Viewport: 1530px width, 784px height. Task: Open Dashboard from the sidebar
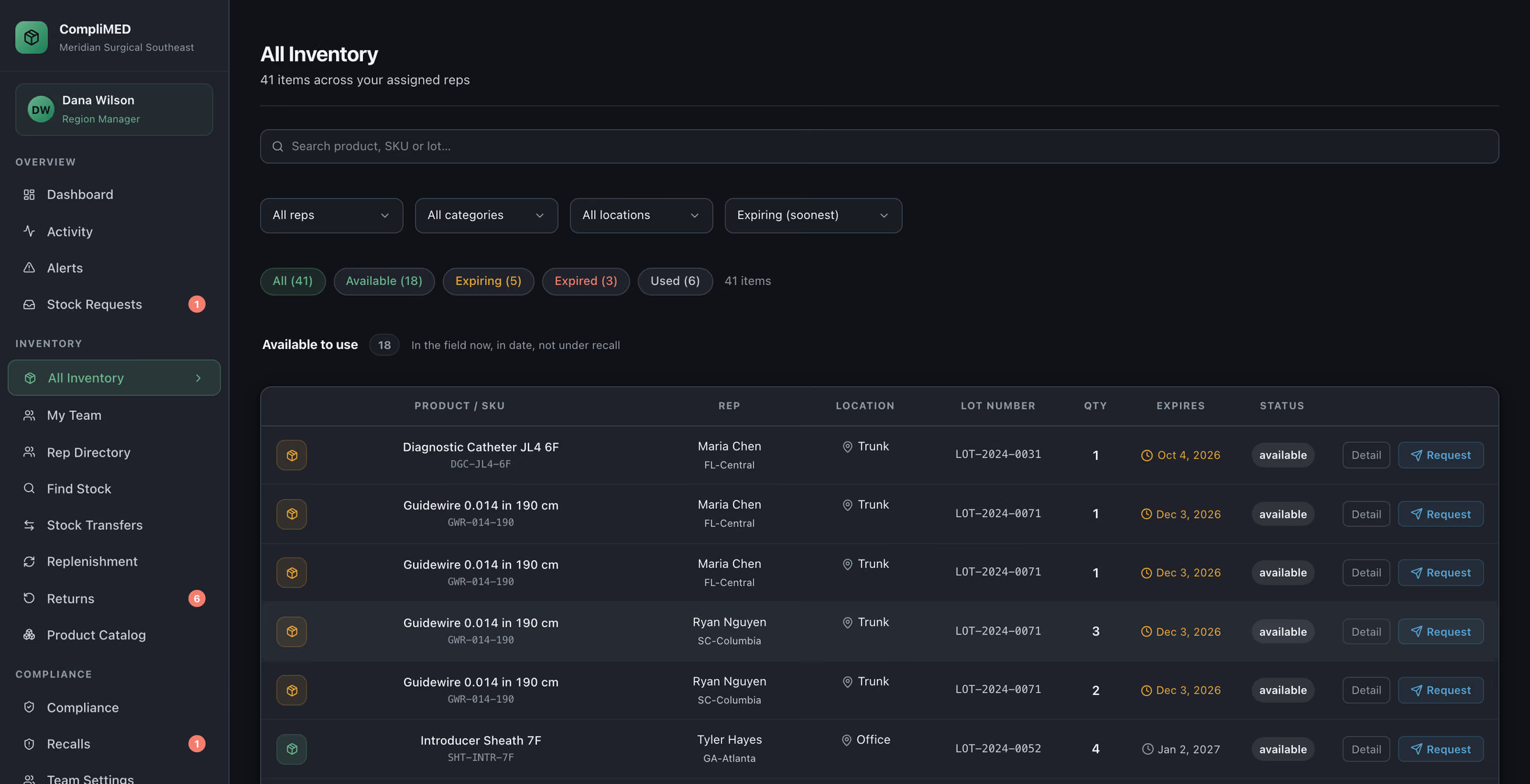[114, 195]
